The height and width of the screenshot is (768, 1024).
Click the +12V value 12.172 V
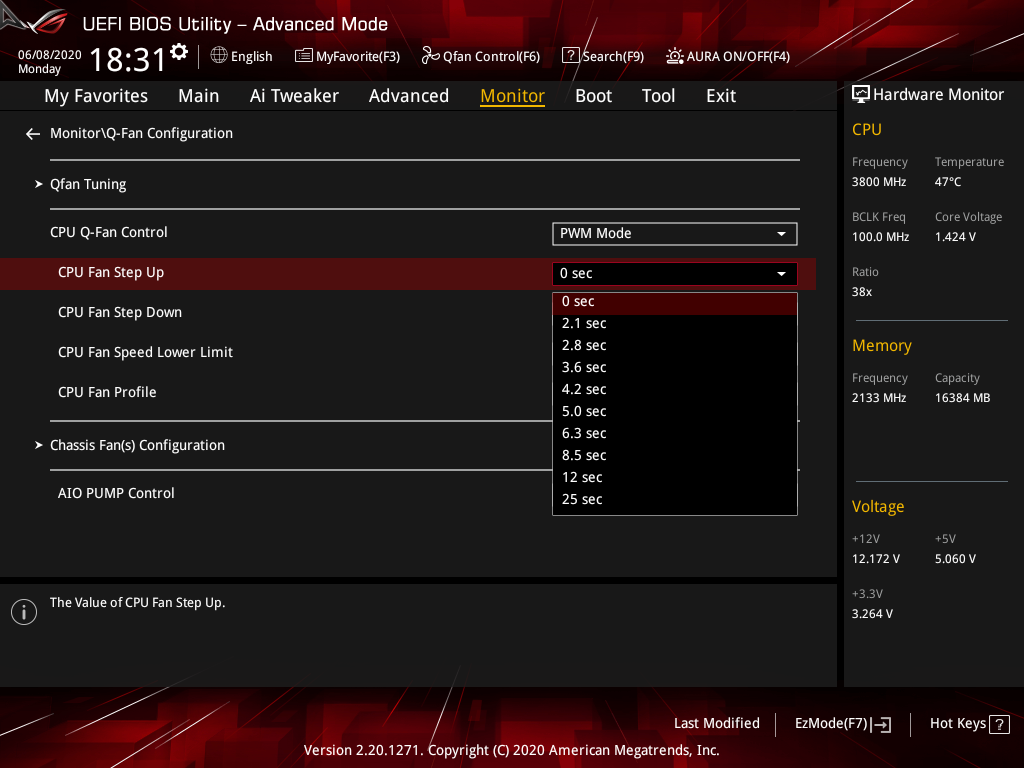pyautogui.click(x=876, y=560)
